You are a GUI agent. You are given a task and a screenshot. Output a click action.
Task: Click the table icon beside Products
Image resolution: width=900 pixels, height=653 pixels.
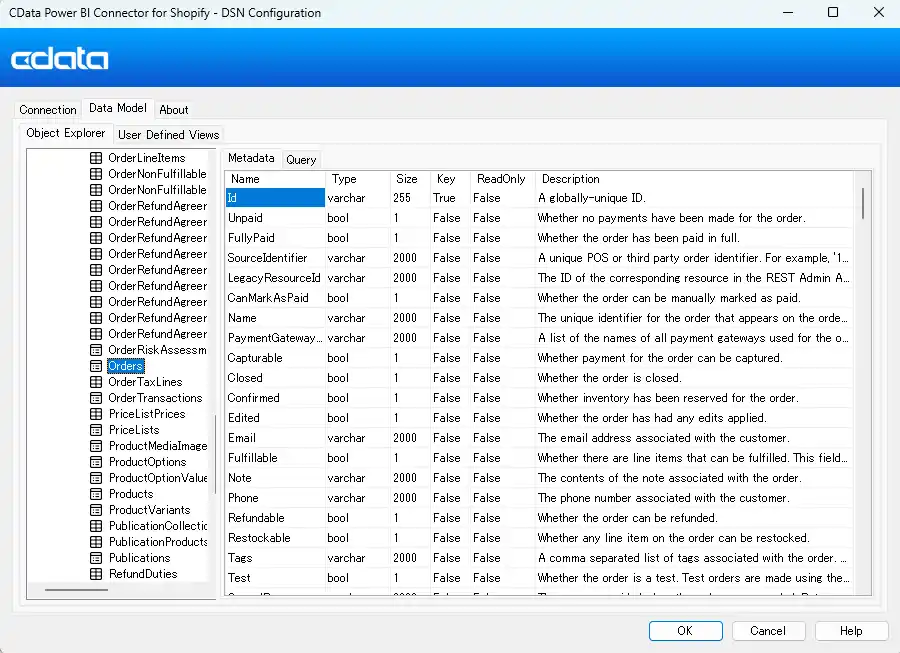pos(97,494)
